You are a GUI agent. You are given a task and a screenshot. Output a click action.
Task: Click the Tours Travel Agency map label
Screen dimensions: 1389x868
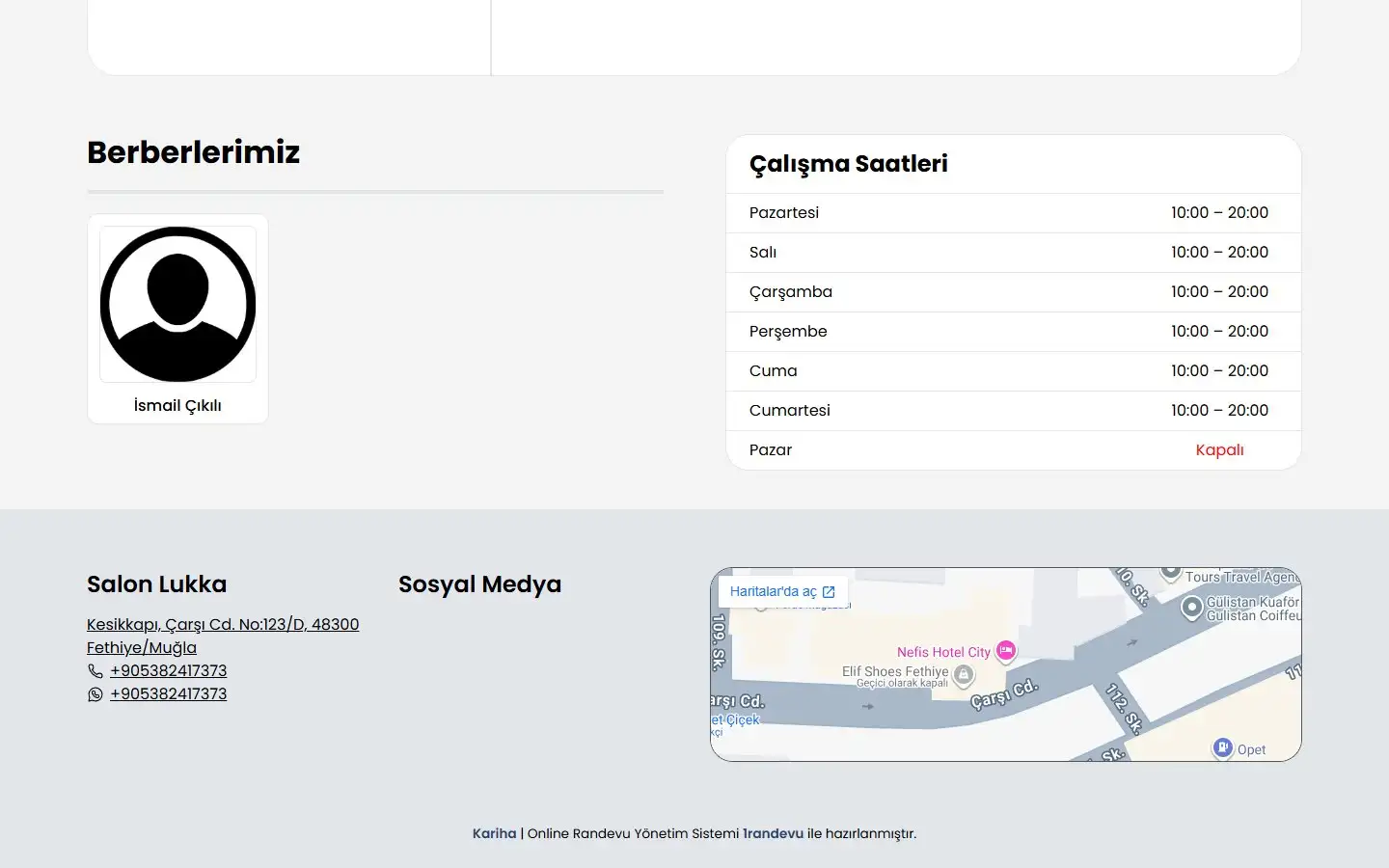(x=1242, y=577)
